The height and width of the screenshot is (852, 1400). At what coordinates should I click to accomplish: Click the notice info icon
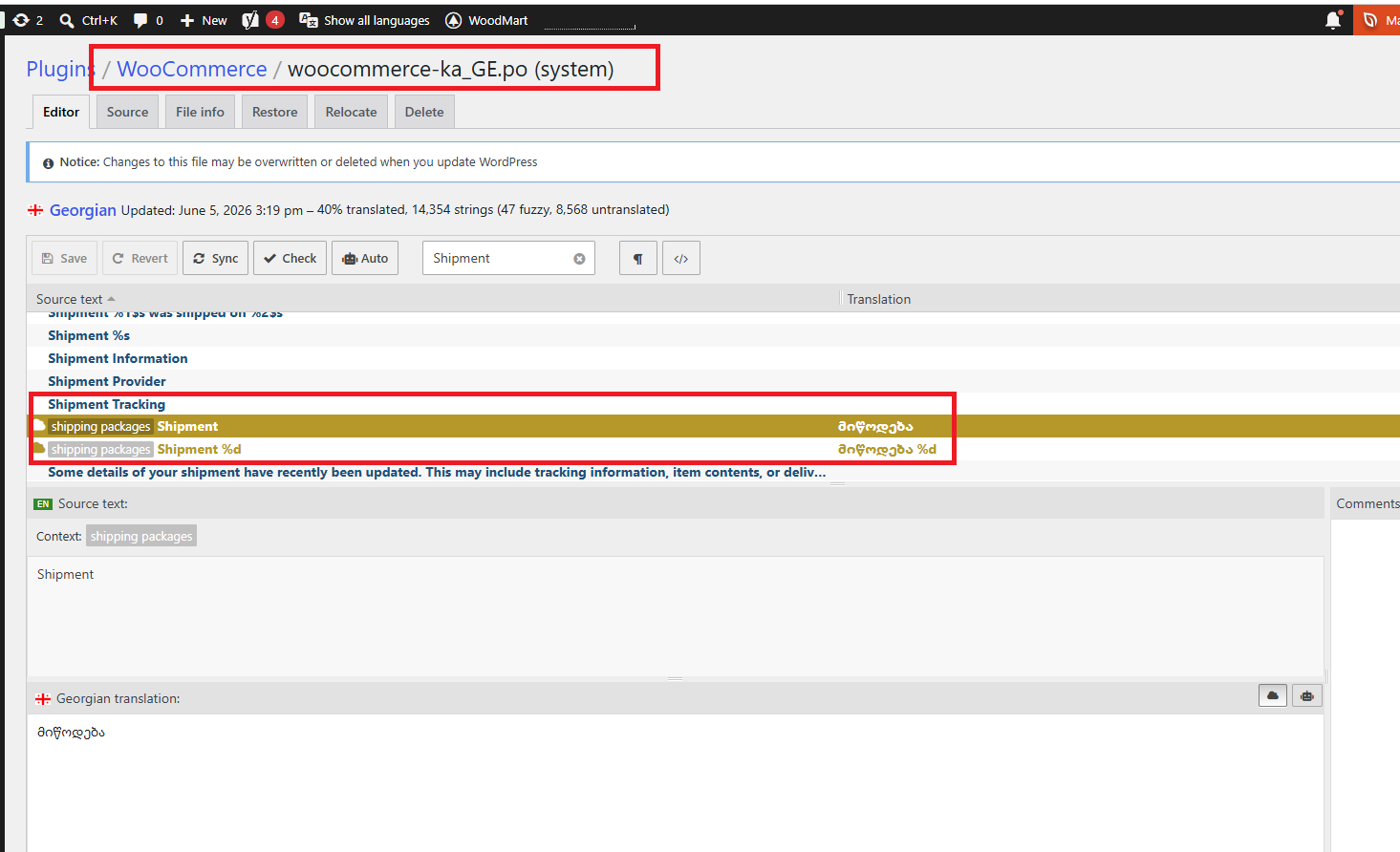pyautogui.click(x=48, y=163)
